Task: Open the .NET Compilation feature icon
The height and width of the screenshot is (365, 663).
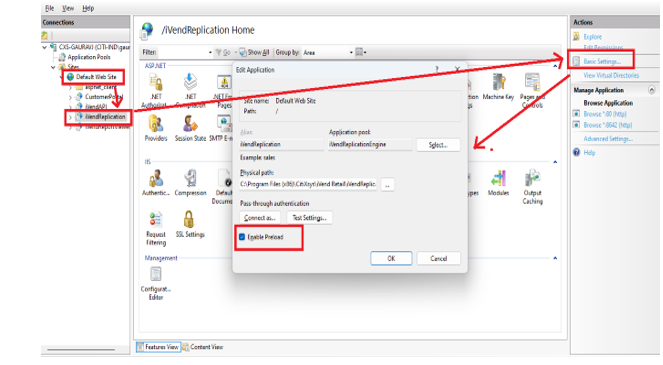Action: [190, 82]
